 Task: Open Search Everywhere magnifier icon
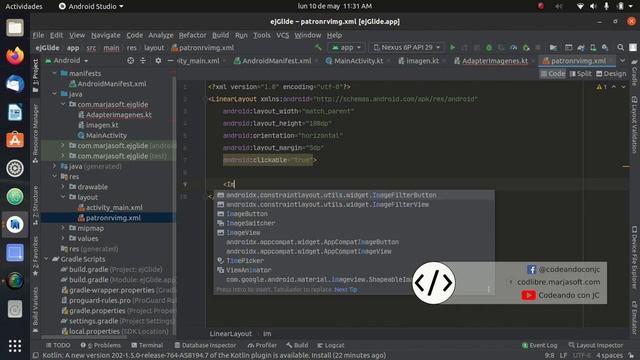(x=620, y=48)
